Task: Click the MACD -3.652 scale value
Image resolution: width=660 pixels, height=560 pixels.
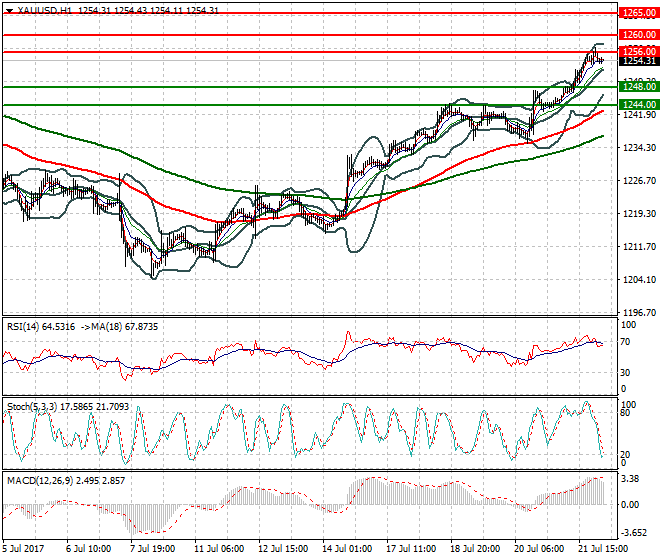Action: [x=634, y=533]
